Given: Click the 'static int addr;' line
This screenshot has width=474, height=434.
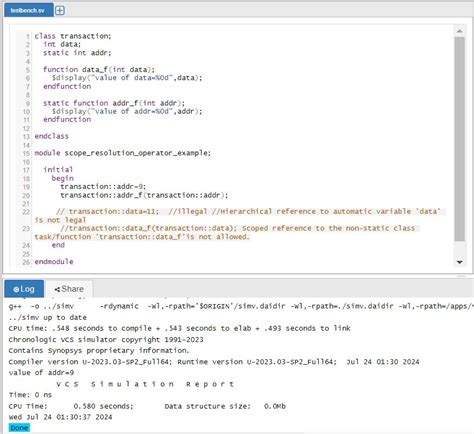Looking at the screenshot, I should tap(77, 53).
